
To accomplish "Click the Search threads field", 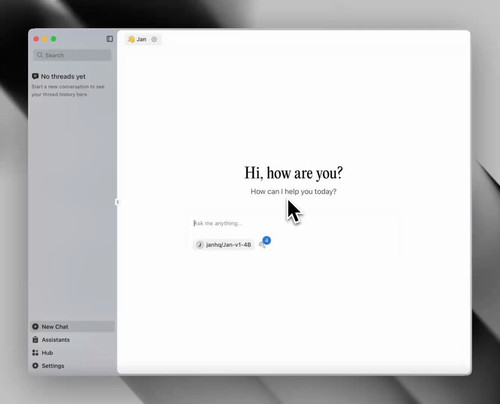I will [x=72, y=55].
